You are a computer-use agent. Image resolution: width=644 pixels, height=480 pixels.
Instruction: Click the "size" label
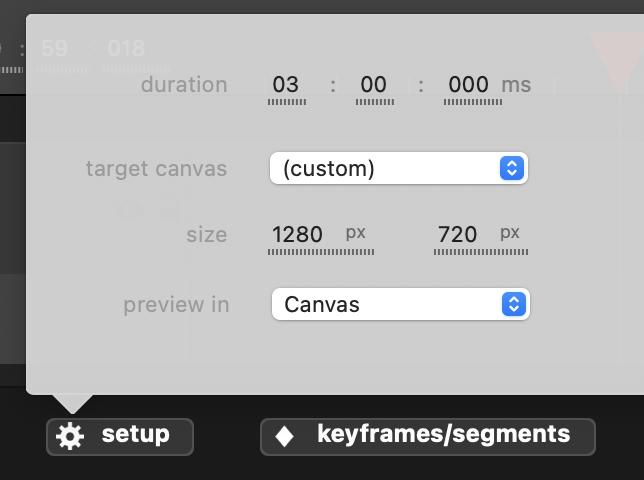click(206, 235)
